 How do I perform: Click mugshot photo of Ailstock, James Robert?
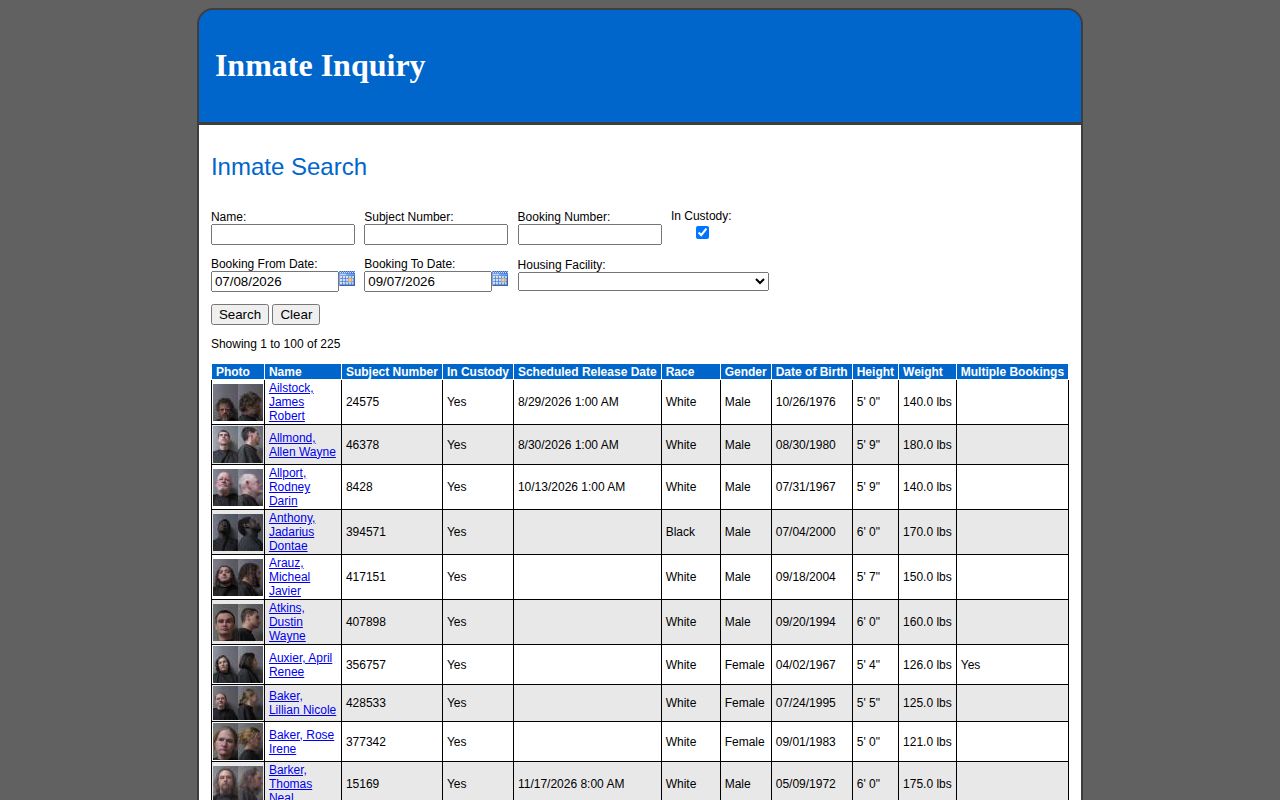[x=238, y=403]
